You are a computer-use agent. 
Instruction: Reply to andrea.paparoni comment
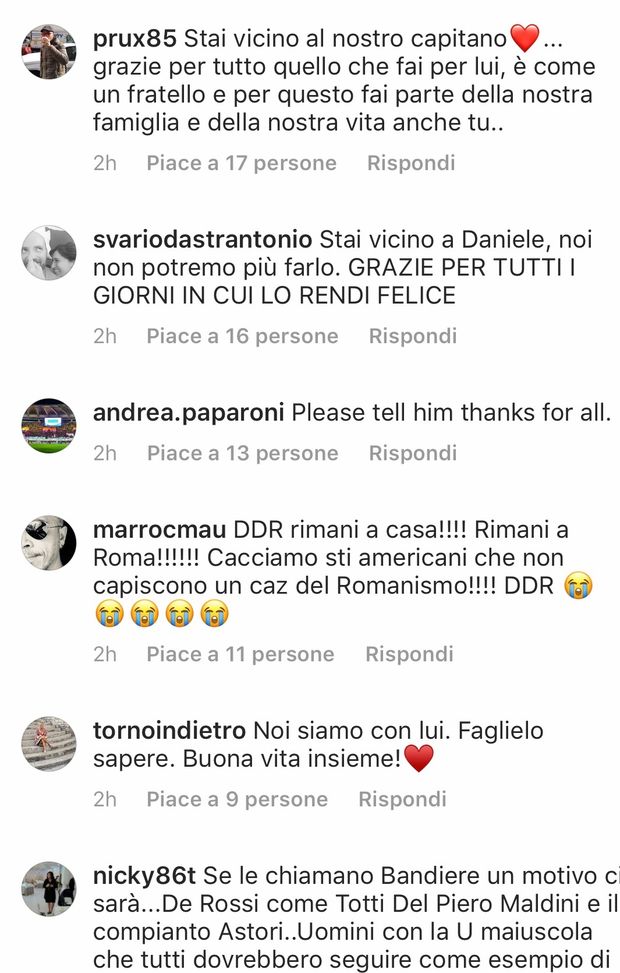click(x=413, y=454)
